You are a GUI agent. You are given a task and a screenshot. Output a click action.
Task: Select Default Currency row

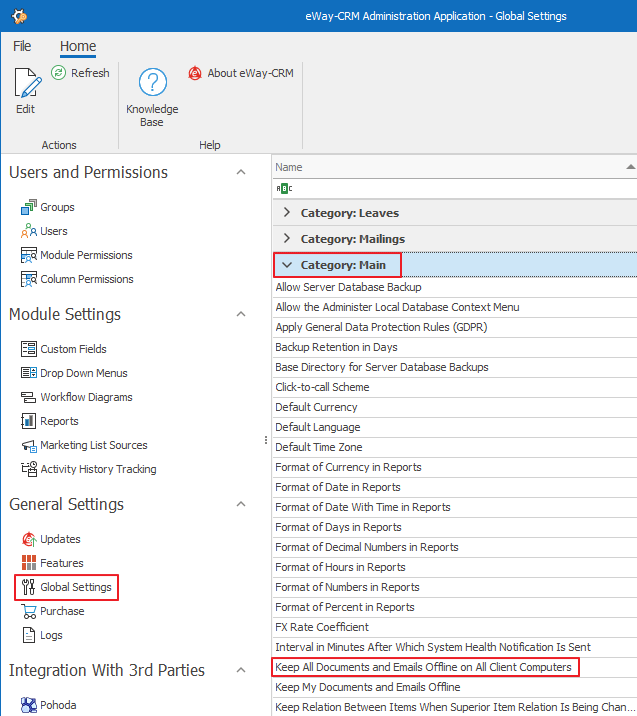click(x=455, y=407)
